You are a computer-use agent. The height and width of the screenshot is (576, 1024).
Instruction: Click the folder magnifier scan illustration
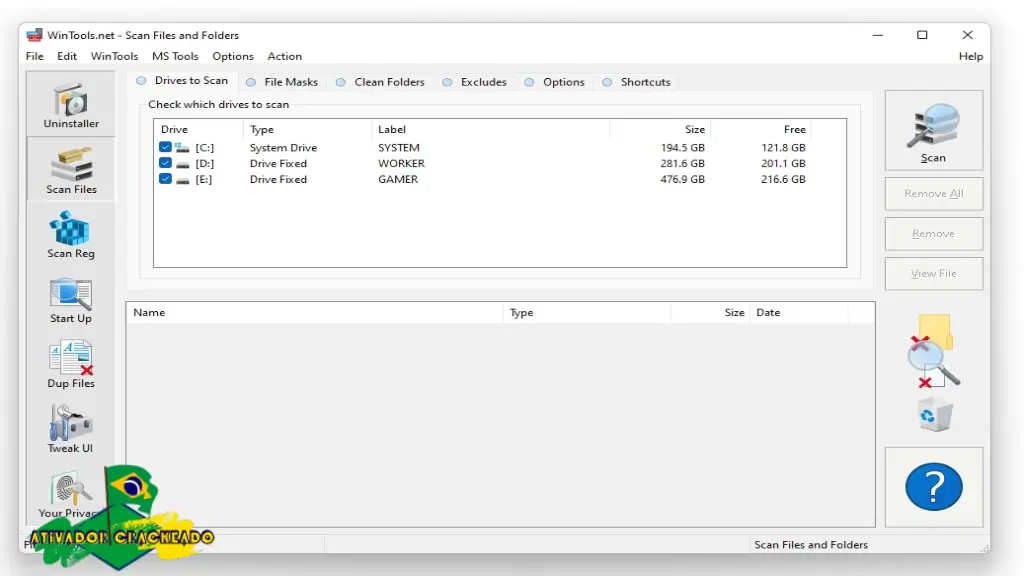pyautogui.click(x=934, y=351)
